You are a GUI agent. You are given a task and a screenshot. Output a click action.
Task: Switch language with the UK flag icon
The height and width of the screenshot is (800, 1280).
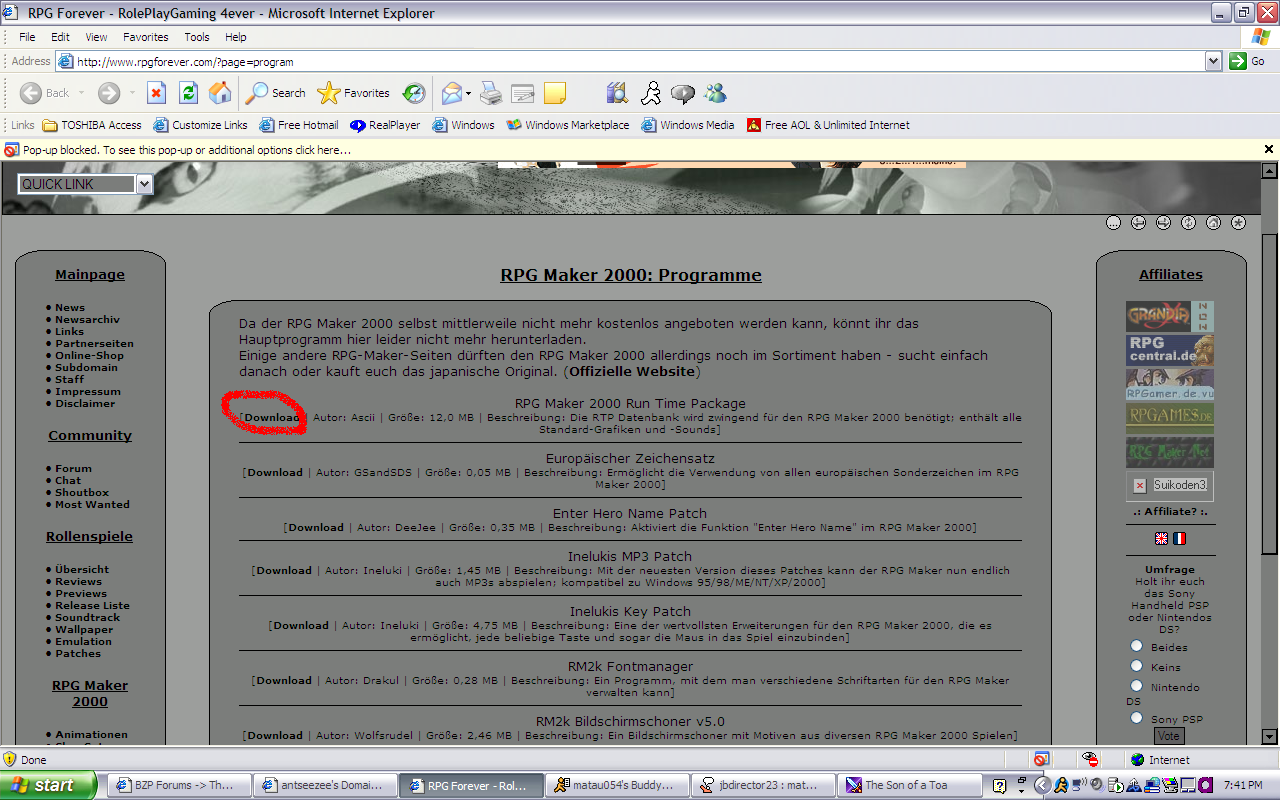(x=1161, y=538)
